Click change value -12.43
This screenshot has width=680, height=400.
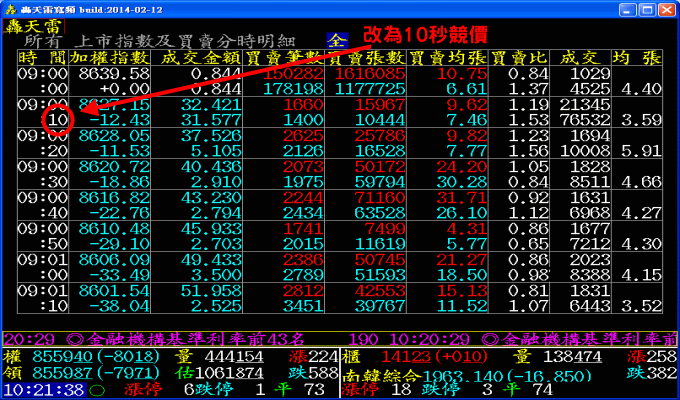[x=119, y=120]
